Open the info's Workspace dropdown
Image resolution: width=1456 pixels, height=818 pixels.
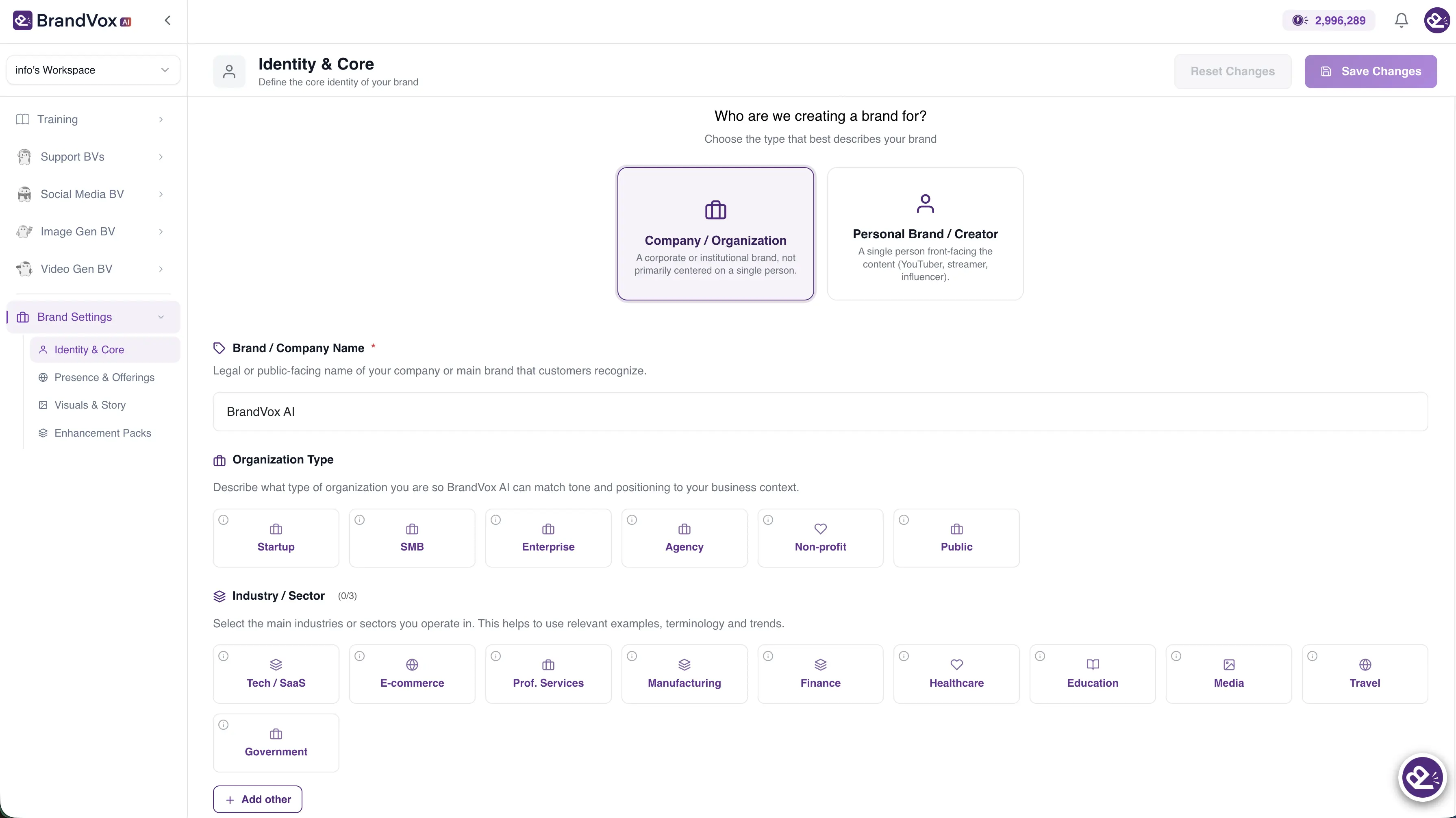(93, 70)
